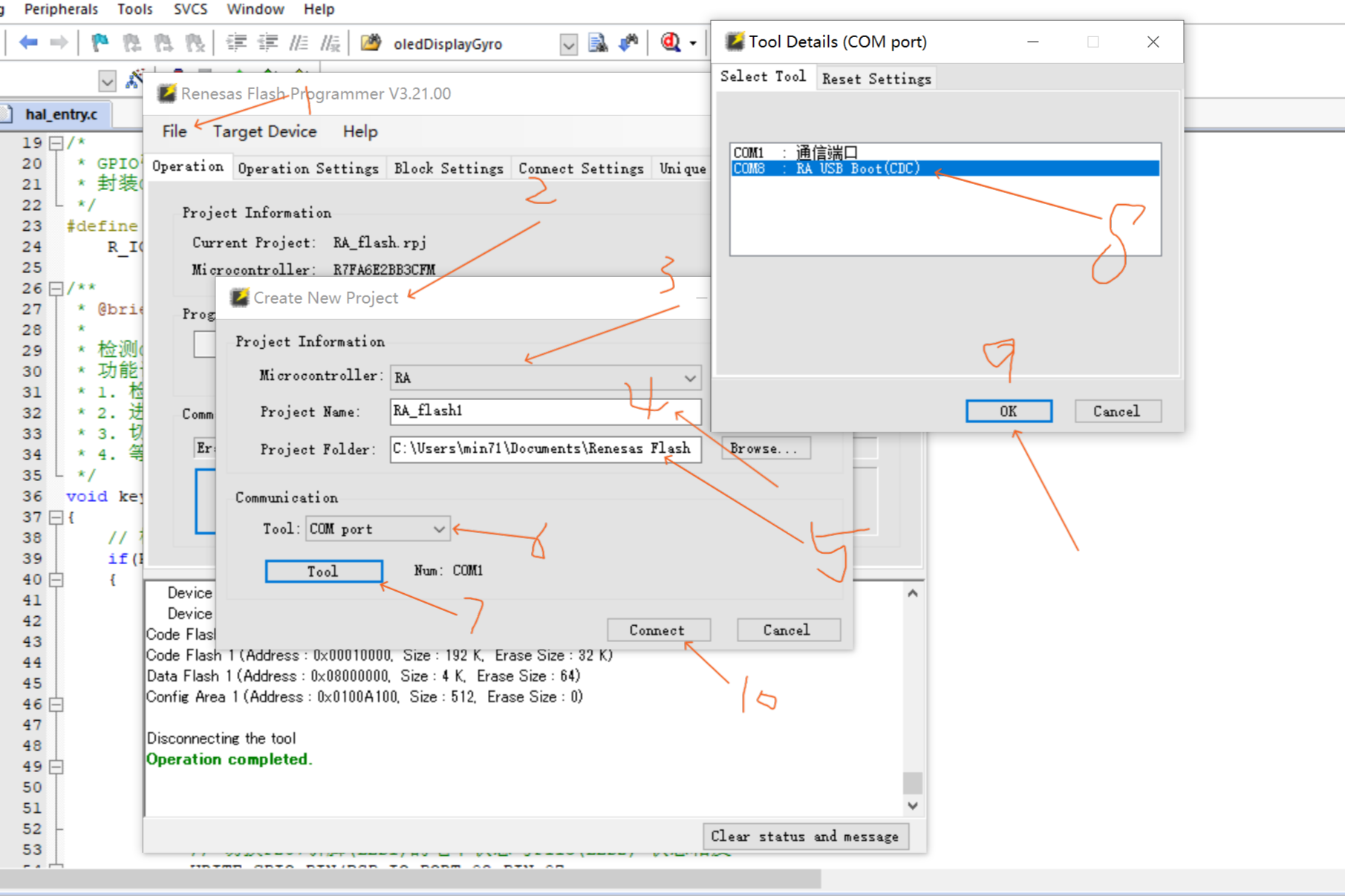1345x896 pixels.
Task: Open target options wand icon
Action: [x=133, y=80]
